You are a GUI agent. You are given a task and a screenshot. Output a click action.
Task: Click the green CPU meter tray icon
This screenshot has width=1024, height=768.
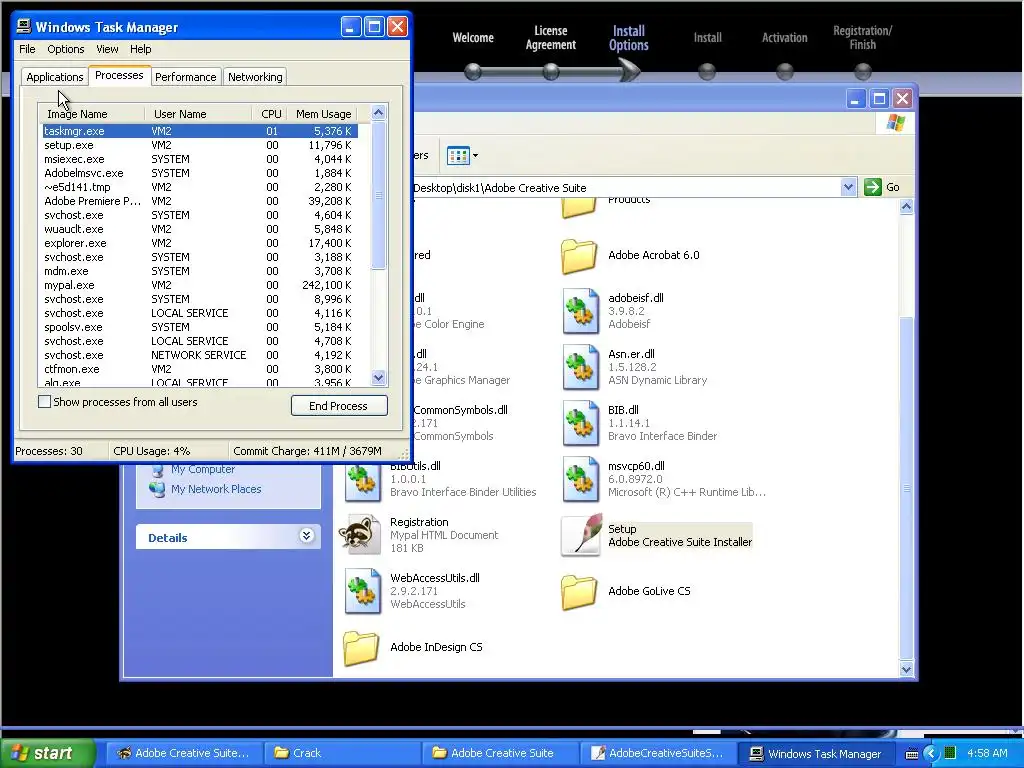(950, 753)
